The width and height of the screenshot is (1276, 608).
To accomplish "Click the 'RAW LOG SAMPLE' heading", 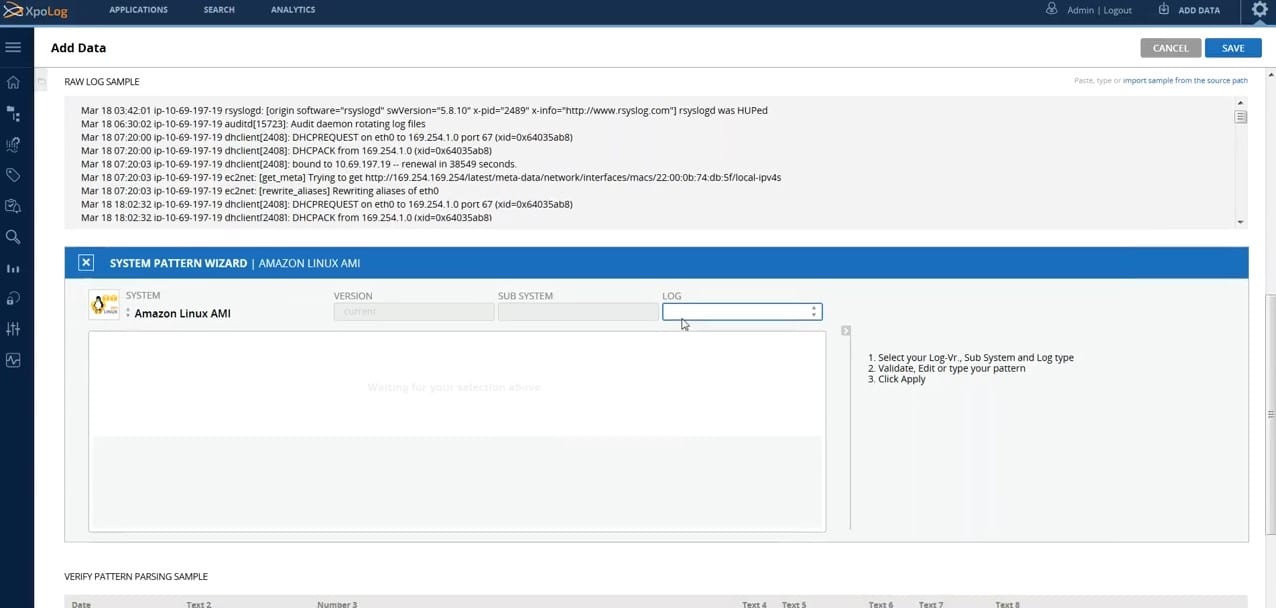I will click(x=102, y=82).
